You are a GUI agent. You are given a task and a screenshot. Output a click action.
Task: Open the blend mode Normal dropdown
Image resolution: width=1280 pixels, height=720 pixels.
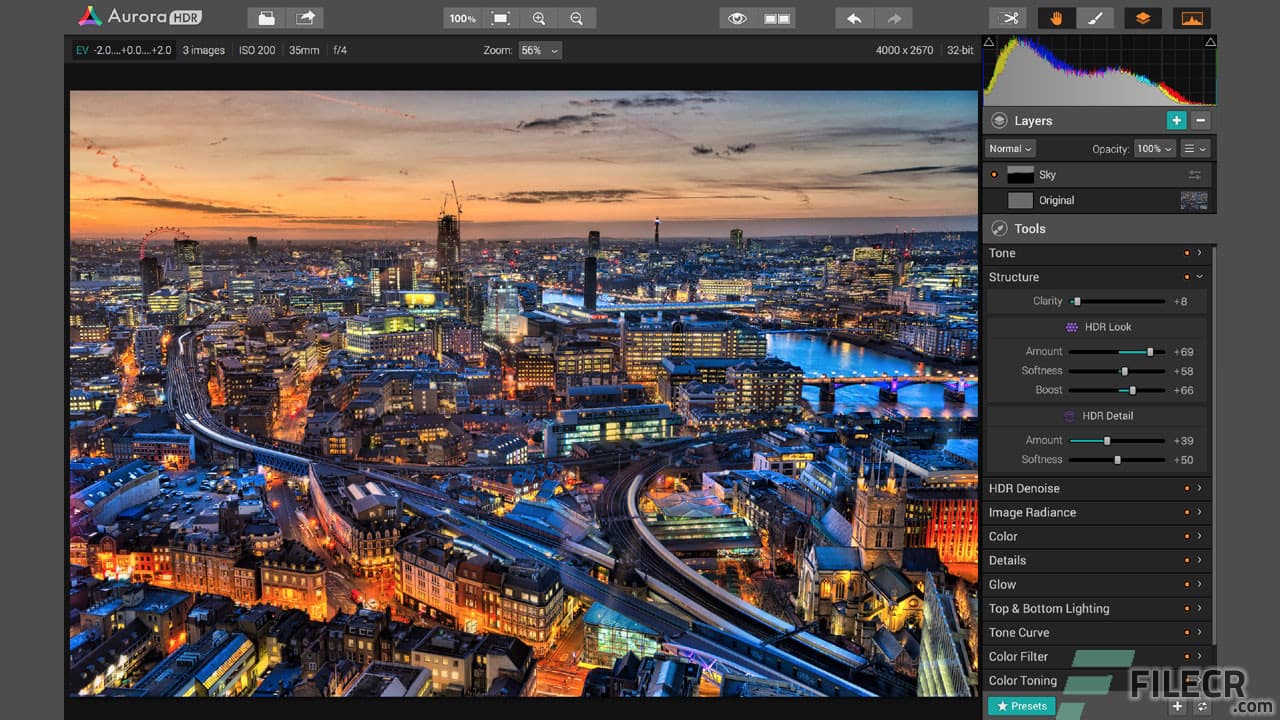[x=1009, y=148]
